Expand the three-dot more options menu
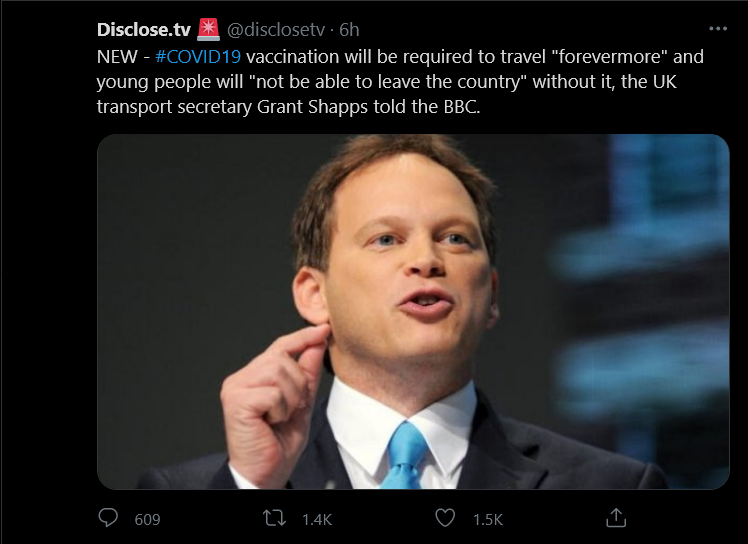 [718, 28]
